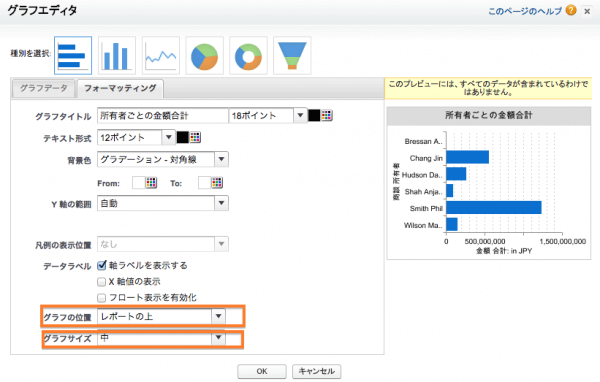
Task: Click the Chang Jin bar in preview
Action: (x=467, y=157)
